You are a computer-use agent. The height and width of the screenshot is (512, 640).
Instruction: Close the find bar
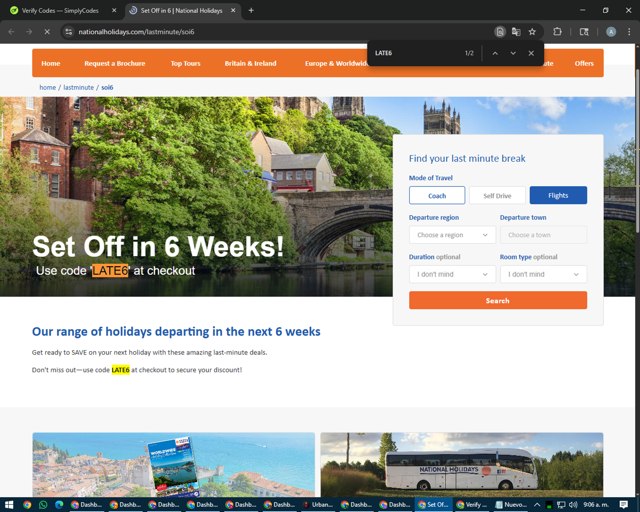click(531, 53)
